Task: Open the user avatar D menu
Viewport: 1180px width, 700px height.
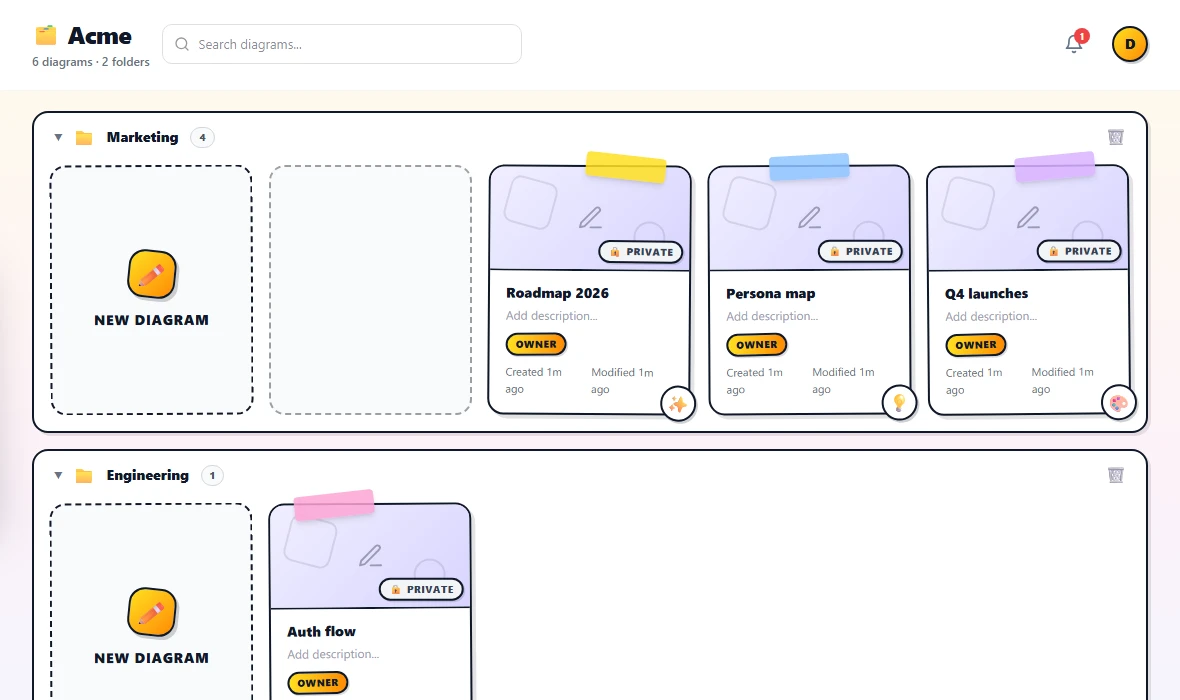Action: coord(1130,44)
